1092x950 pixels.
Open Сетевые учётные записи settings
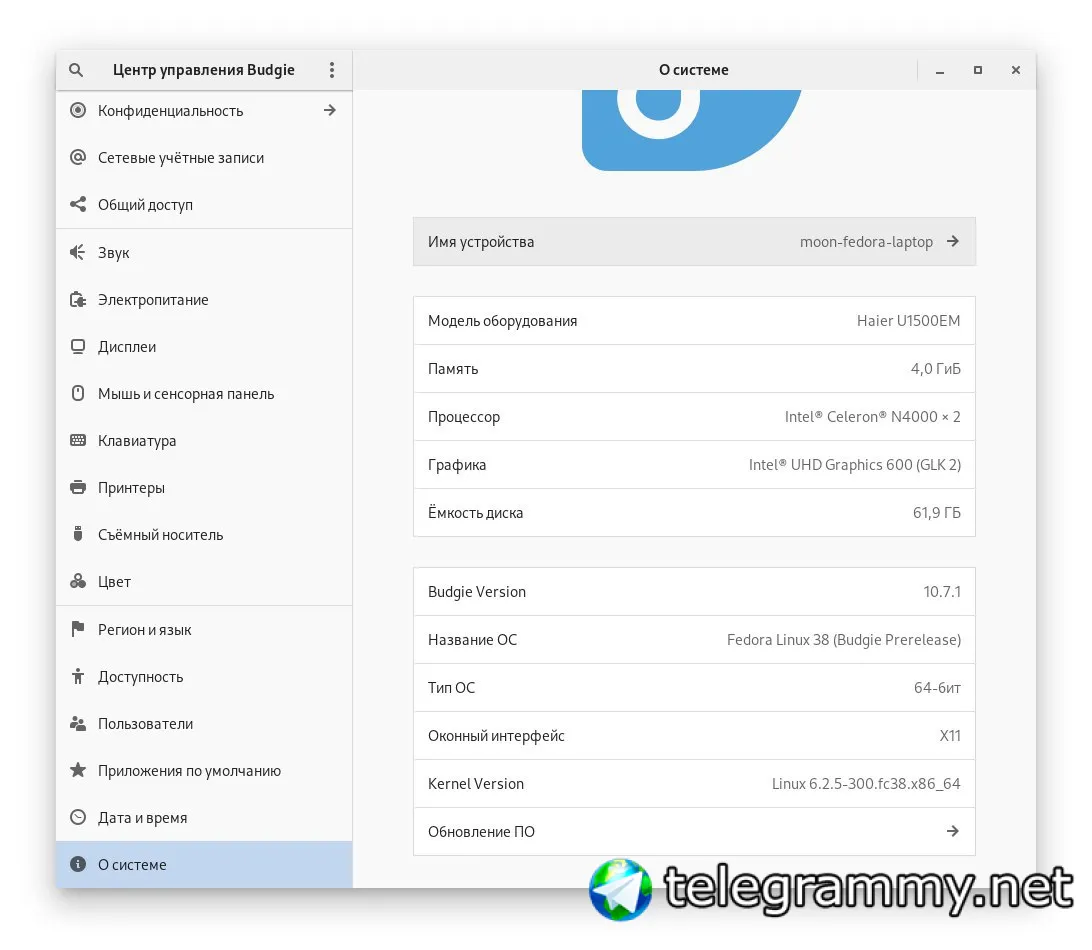(204, 157)
